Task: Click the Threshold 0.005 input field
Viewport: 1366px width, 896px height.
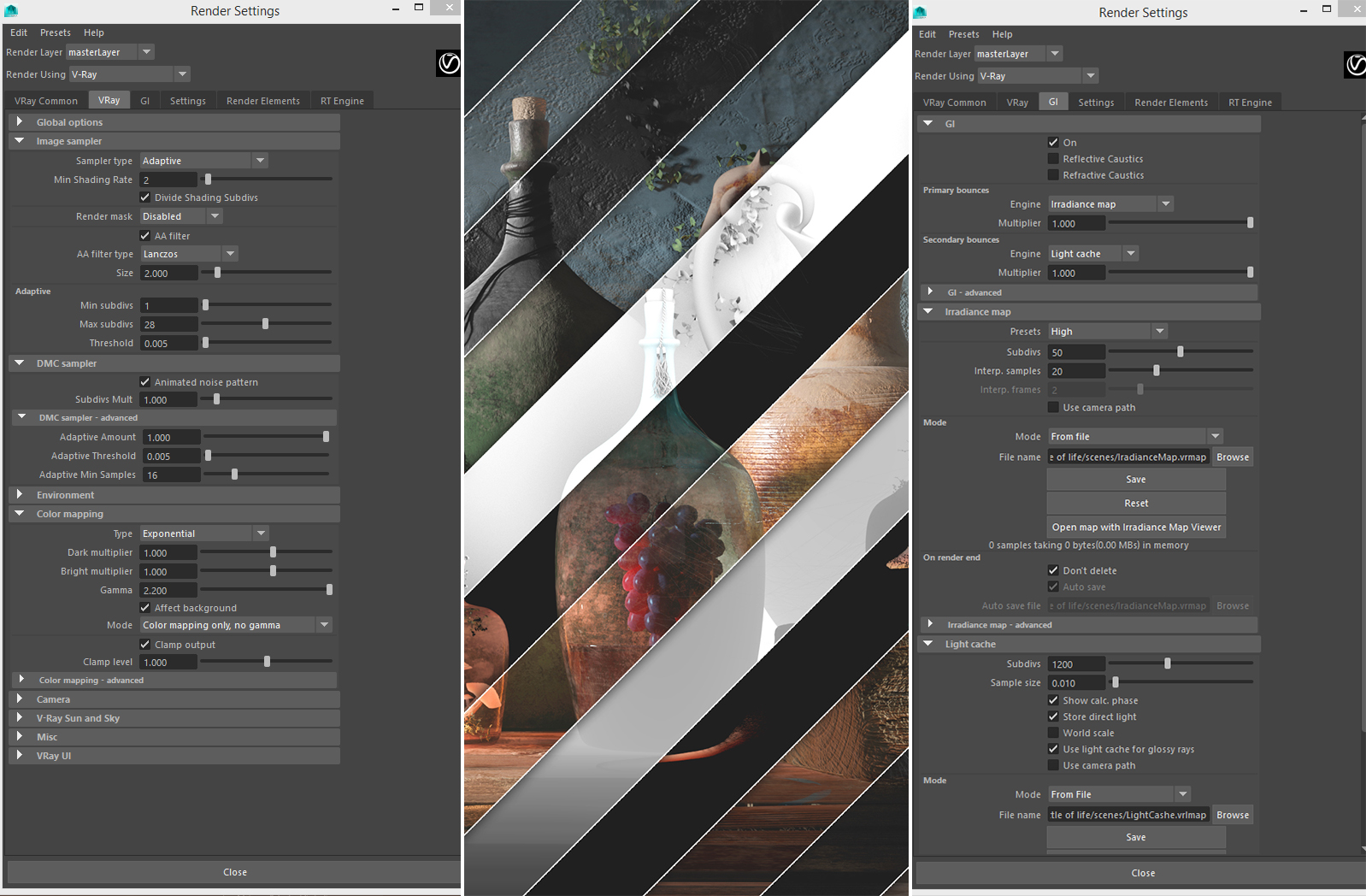Action: point(169,343)
